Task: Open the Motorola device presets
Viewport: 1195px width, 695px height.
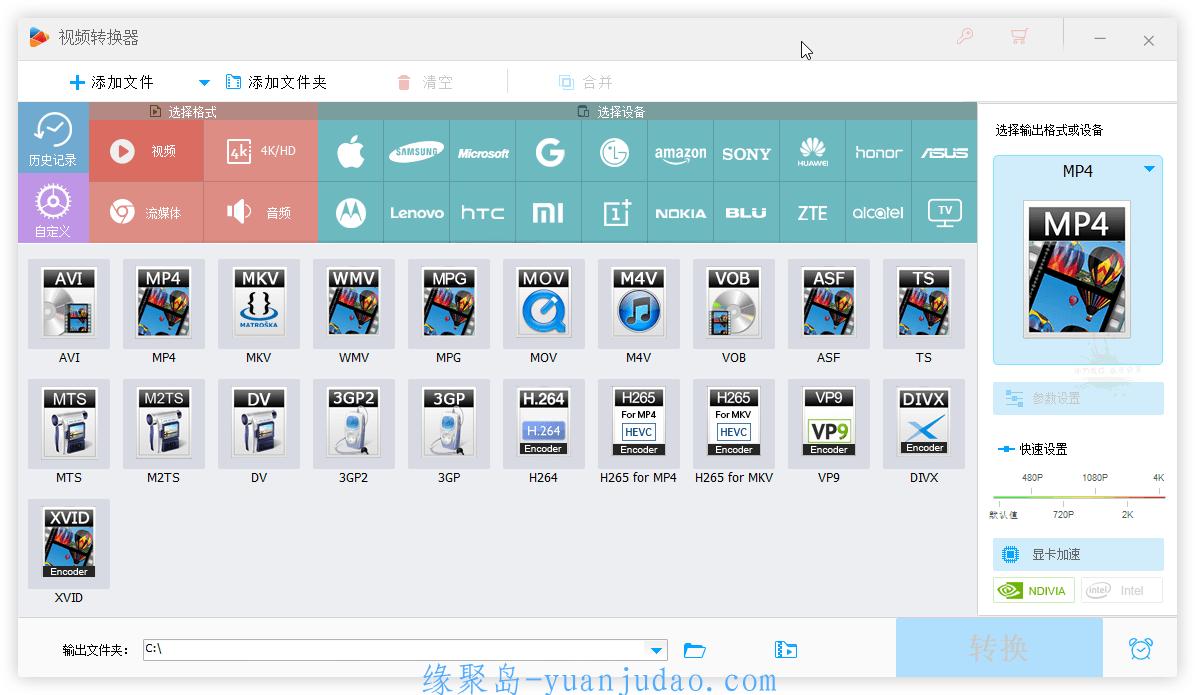Action: coord(351,213)
